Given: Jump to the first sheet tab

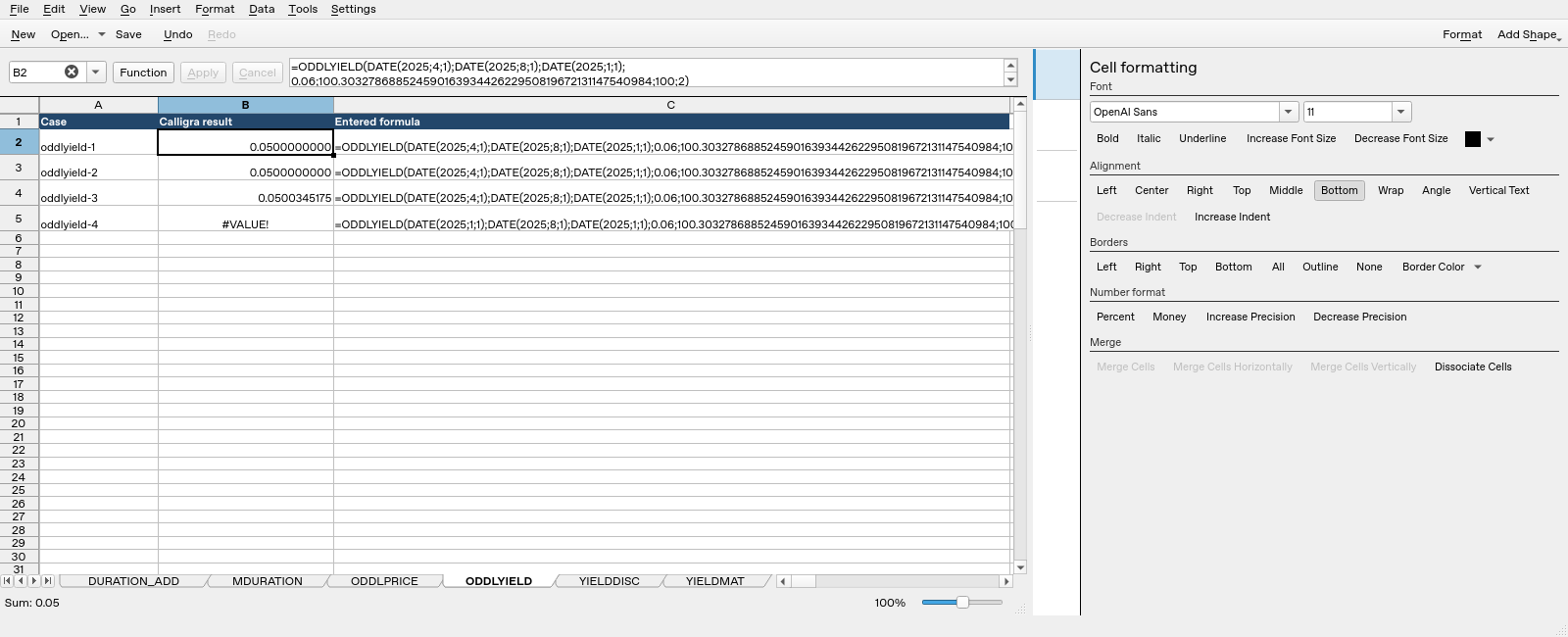Looking at the screenshot, I should tap(8, 581).
